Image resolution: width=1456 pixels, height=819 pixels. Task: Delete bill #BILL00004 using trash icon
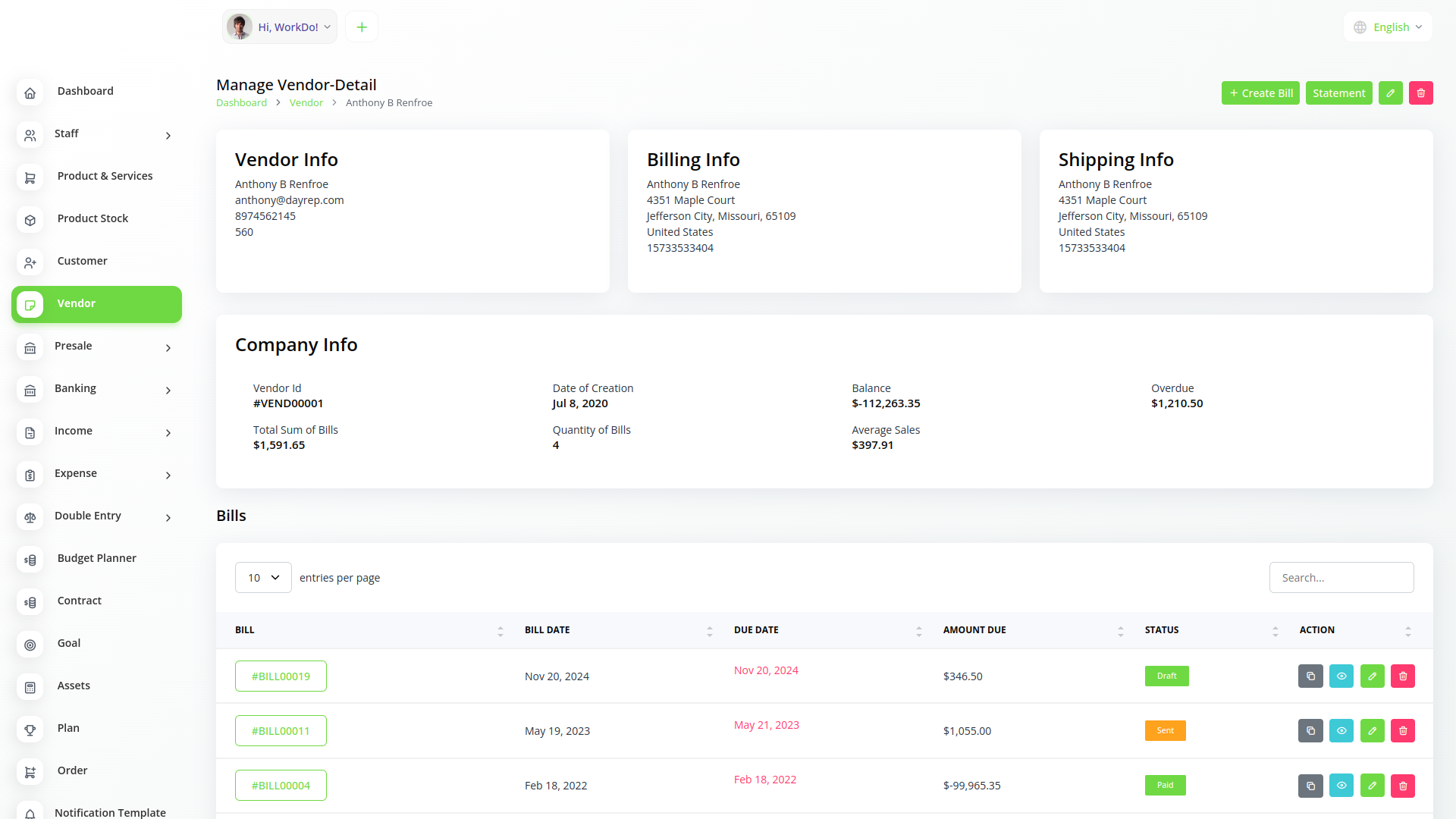tap(1402, 786)
